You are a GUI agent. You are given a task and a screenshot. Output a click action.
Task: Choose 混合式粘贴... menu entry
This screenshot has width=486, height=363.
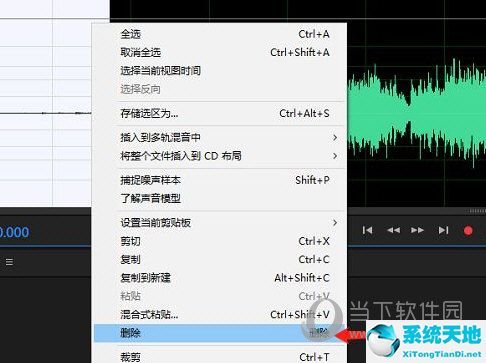(x=220, y=314)
